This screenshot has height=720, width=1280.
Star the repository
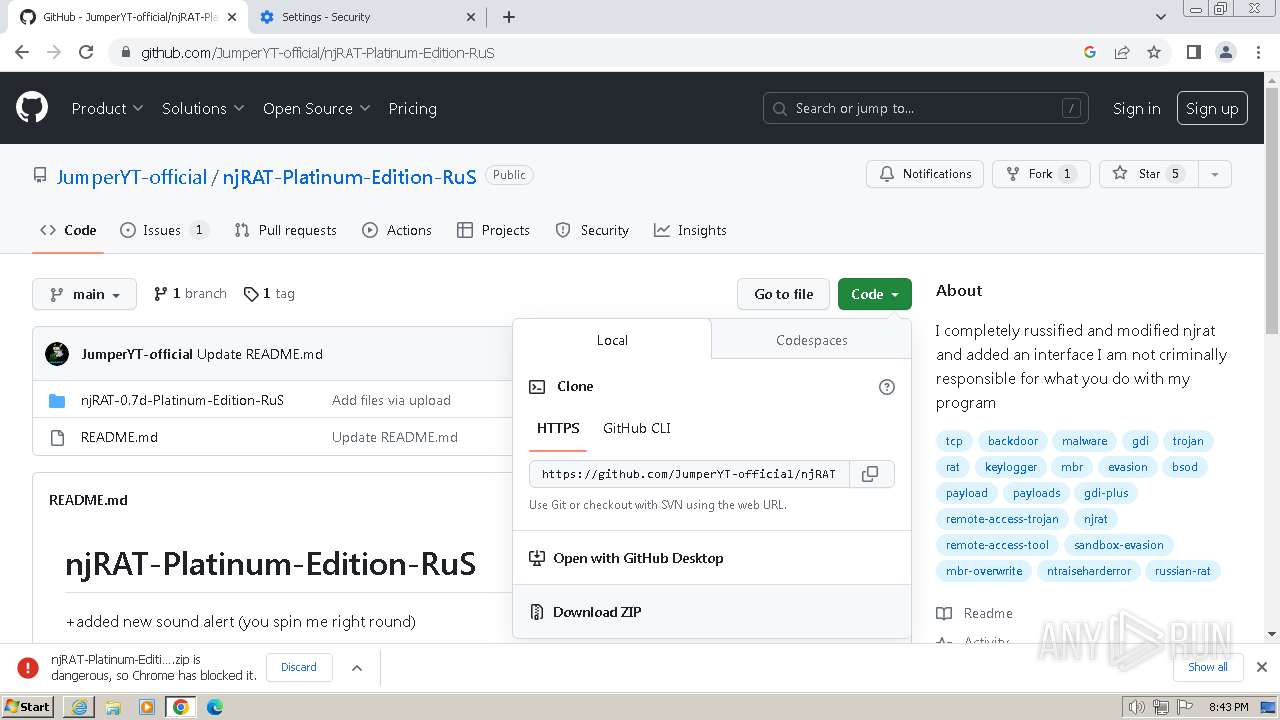pos(1148,174)
